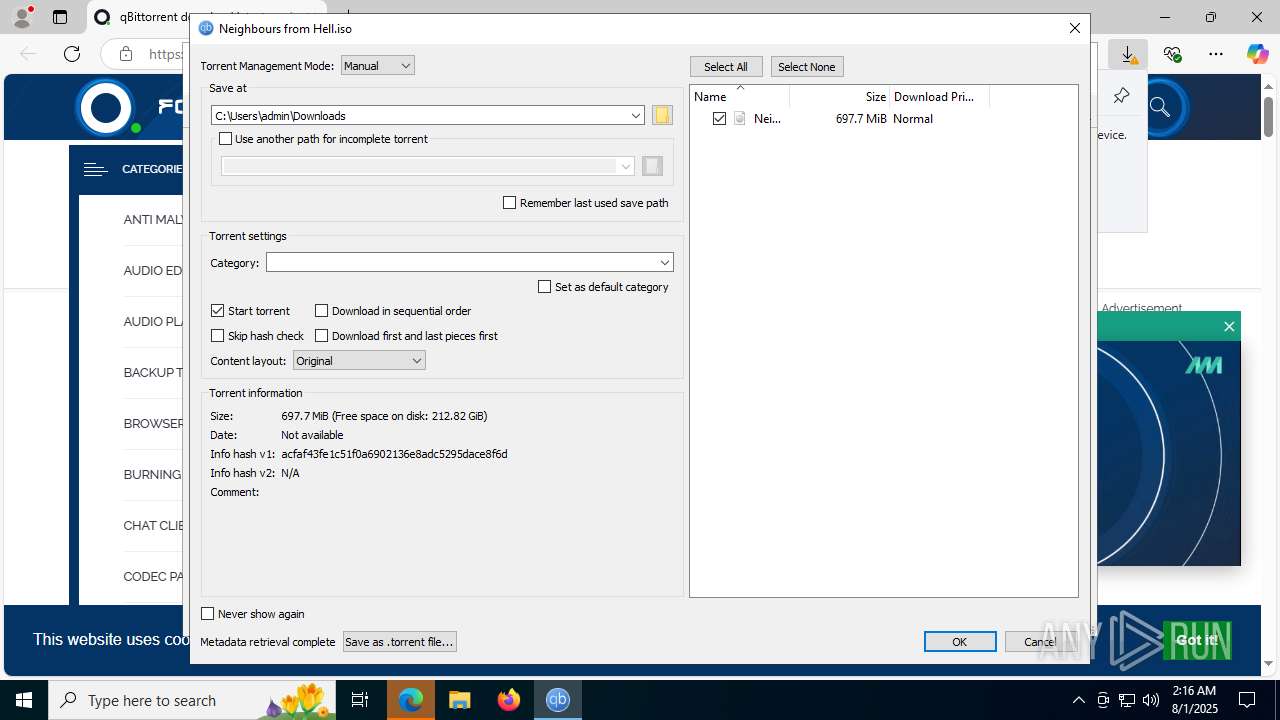
Task: Check Set as default category
Action: click(544, 286)
